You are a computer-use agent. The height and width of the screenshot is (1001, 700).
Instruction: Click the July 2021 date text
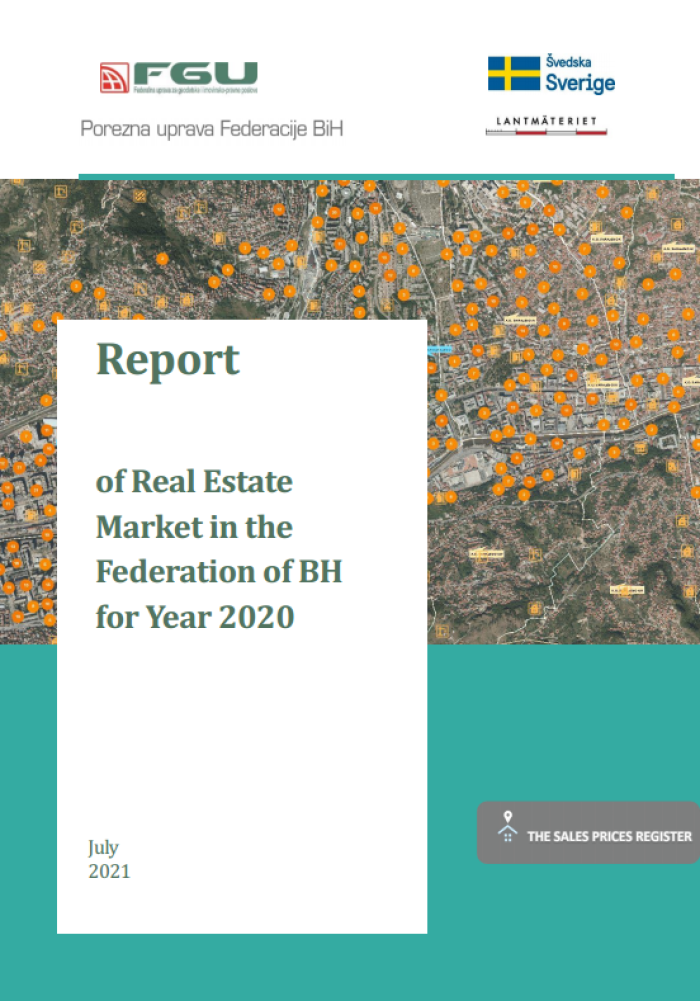(109, 859)
